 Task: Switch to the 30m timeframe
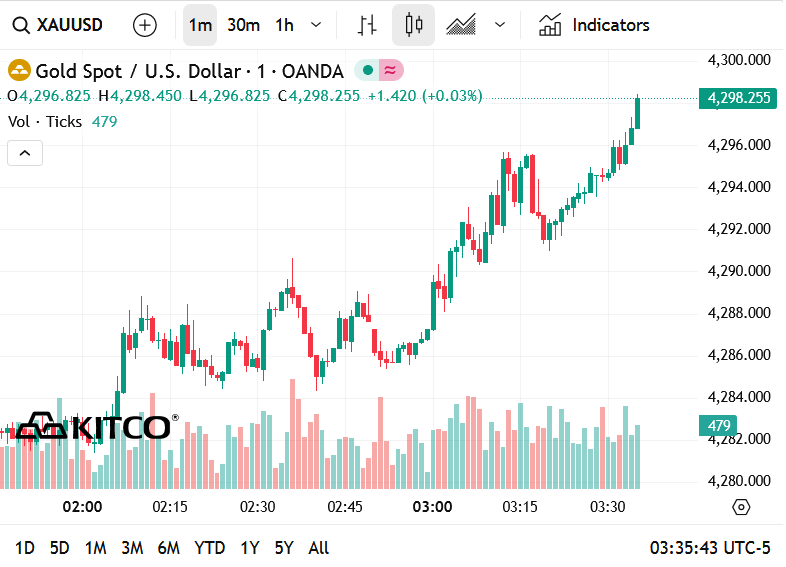click(244, 25)
